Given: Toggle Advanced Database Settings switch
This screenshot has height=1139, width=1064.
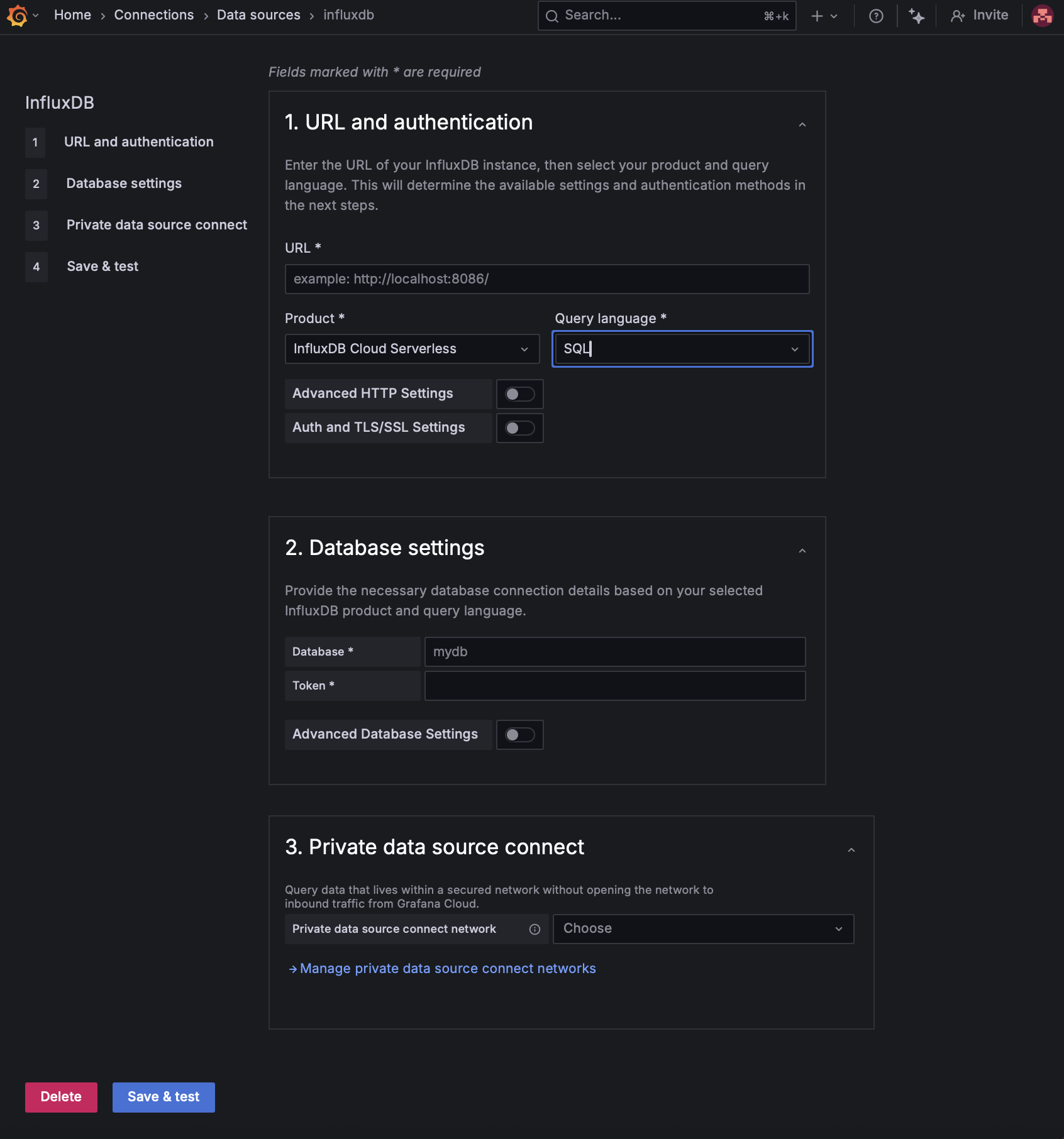Looking at the screenshot, I should pos(520,735).
